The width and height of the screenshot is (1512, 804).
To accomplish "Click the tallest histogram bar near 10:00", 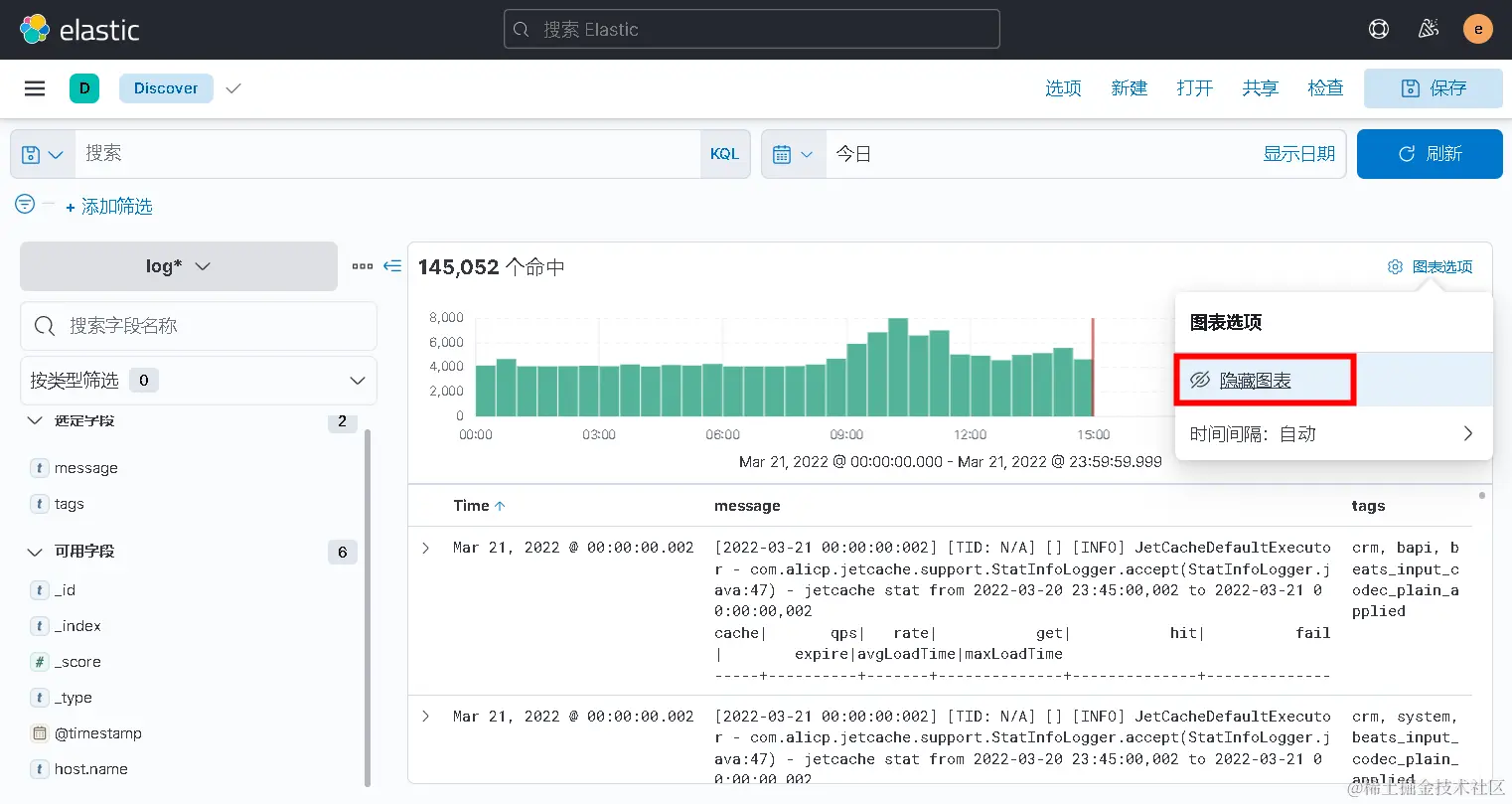I will pyautogui.click(x=898, y=367).
